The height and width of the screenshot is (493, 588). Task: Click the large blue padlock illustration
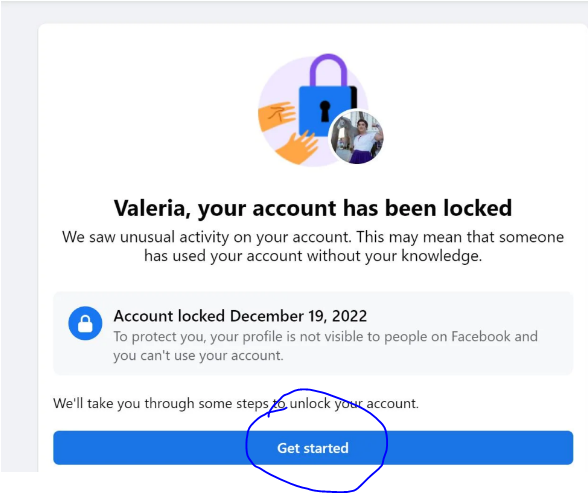click(x=326, y=111)
